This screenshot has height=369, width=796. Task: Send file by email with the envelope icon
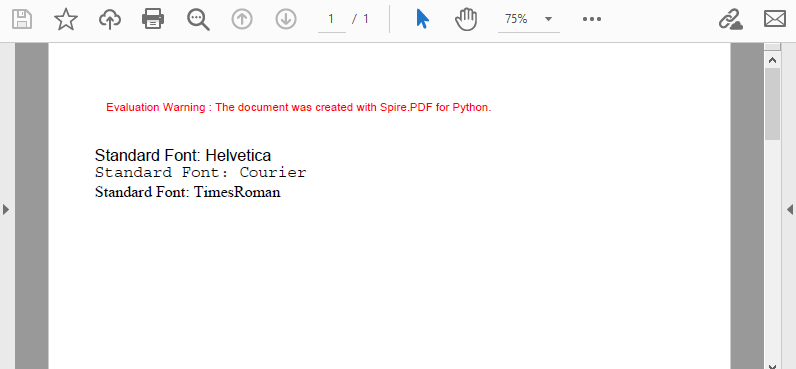click(x=775, y=19)
